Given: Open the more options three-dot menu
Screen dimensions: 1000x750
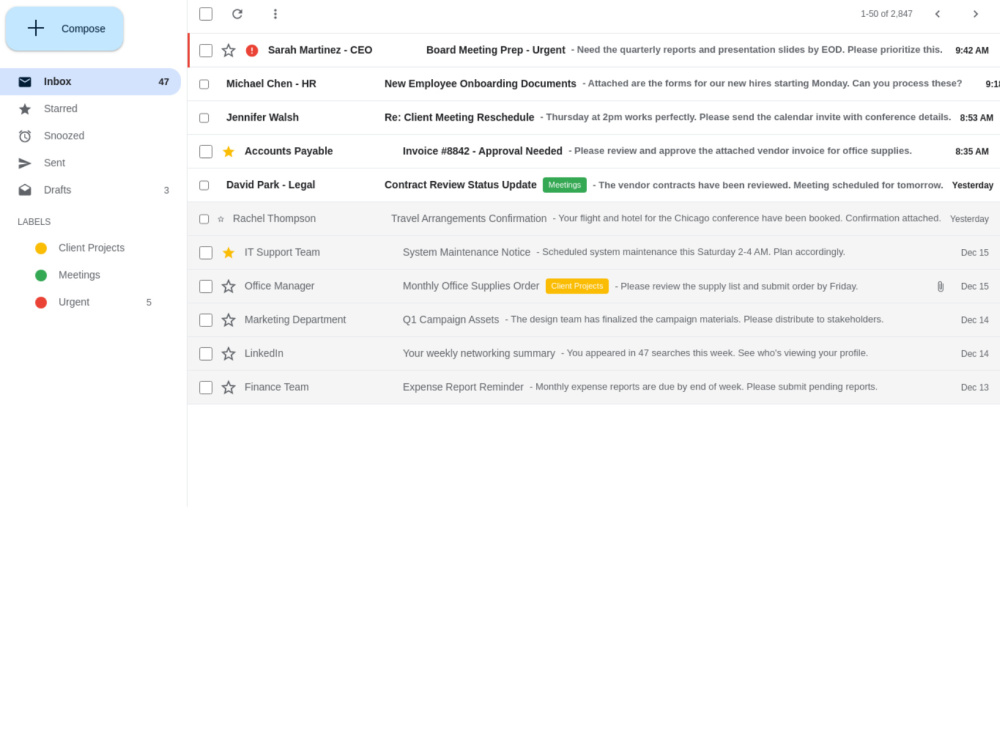Looking at the screenshot, I should pyautogui.click(x=275, y=14).
